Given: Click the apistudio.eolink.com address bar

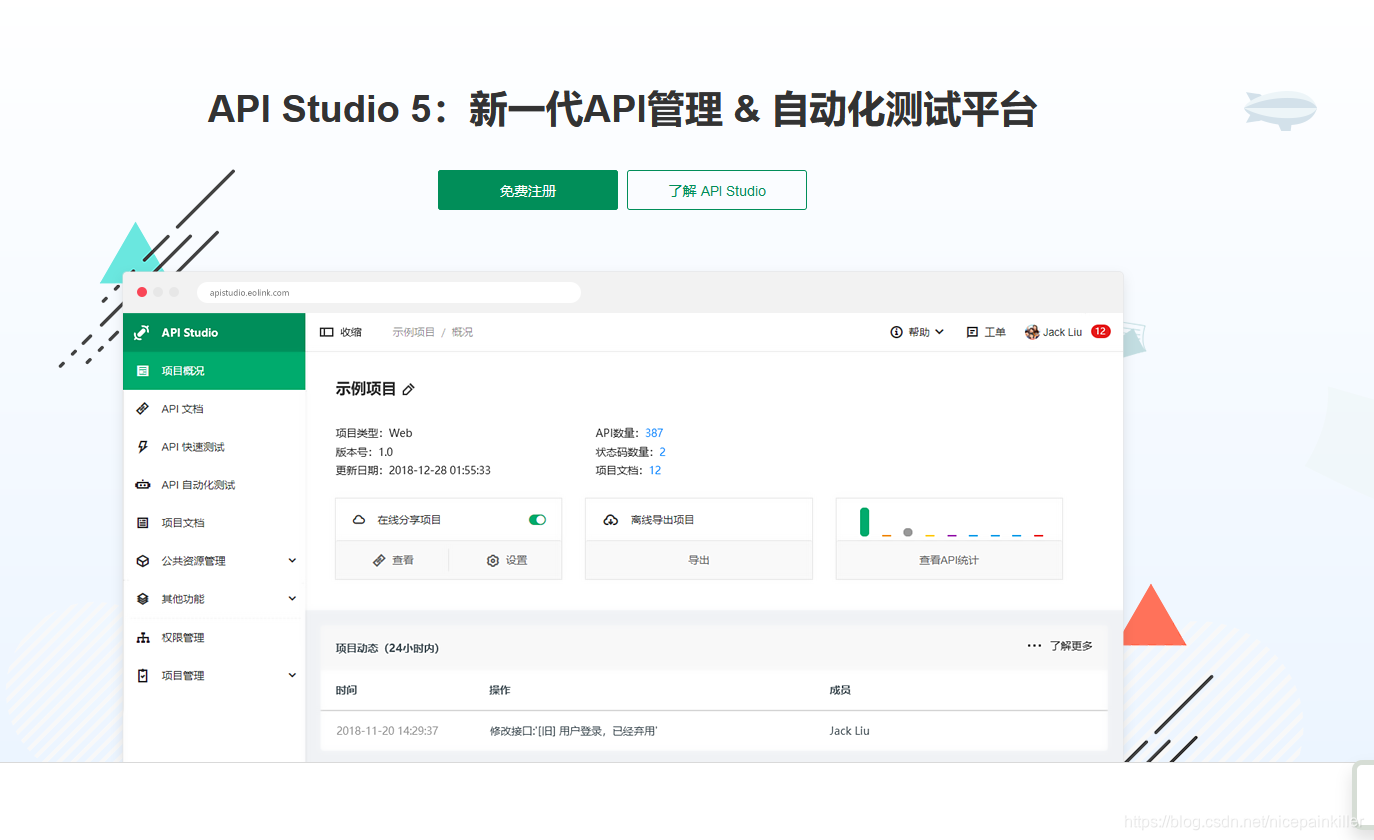Looking at the screenshot, I should (x=389, y=292).
